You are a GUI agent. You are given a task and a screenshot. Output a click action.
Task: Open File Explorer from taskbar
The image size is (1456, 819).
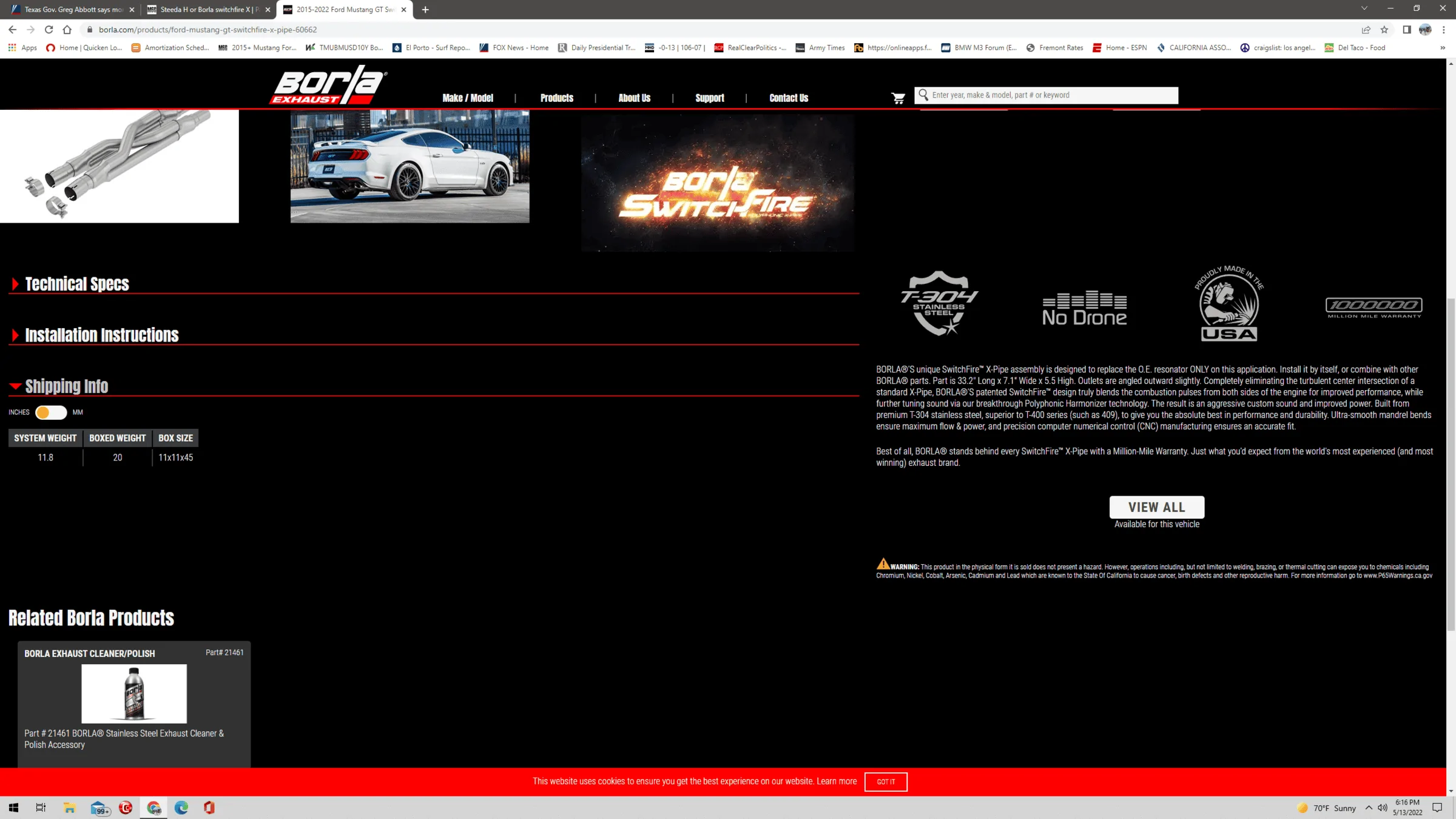pyautogui.click(x=69, y=807)
